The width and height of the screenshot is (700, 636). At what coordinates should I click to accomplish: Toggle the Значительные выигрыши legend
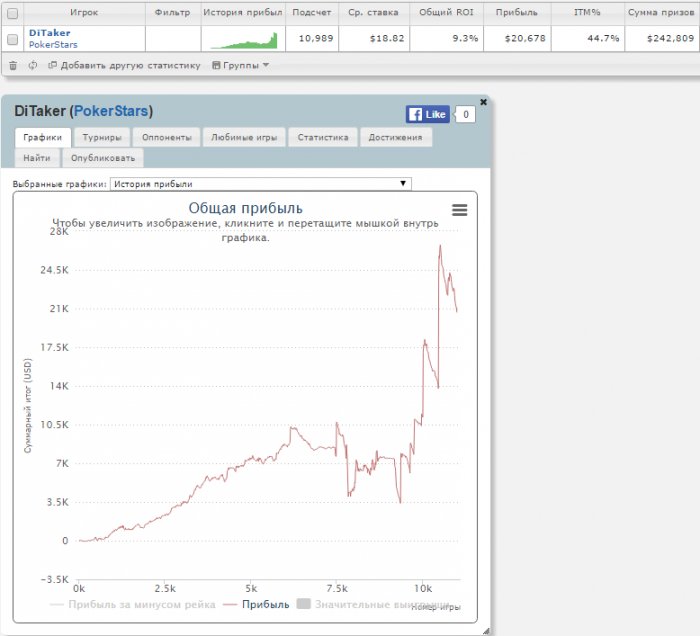[373, 604]
